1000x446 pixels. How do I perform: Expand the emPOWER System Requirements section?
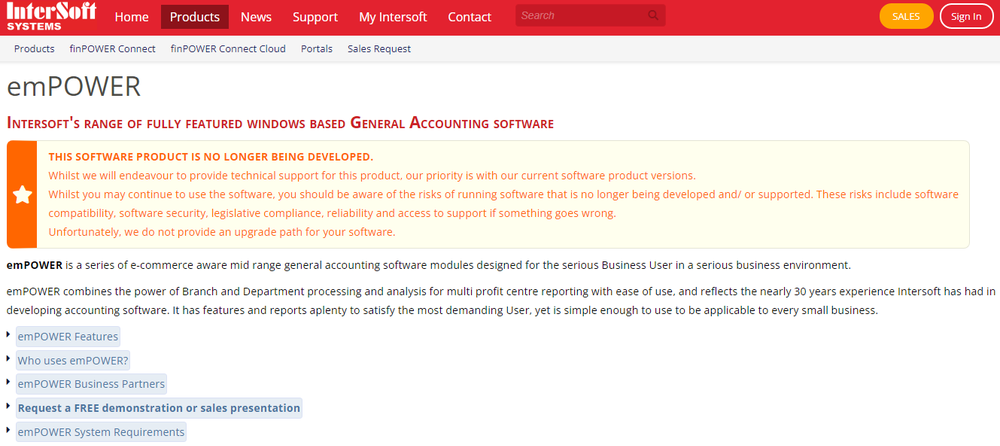pyautogui.click(x=101, y=432)
